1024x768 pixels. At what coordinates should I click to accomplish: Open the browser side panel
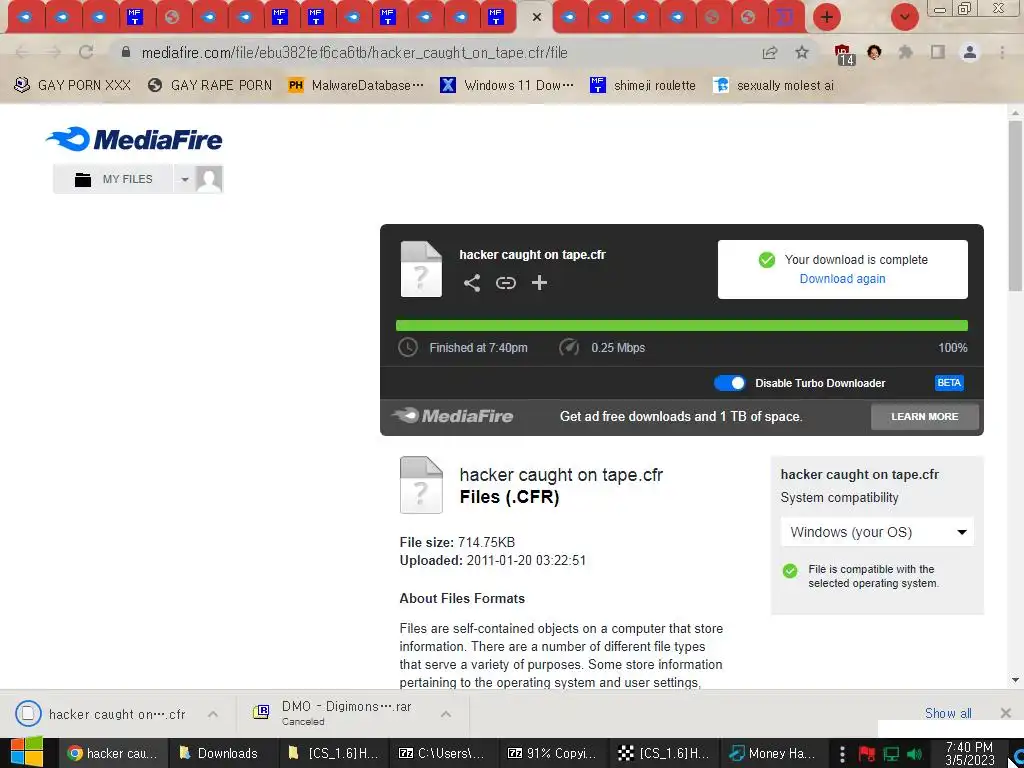pos(938,52)
